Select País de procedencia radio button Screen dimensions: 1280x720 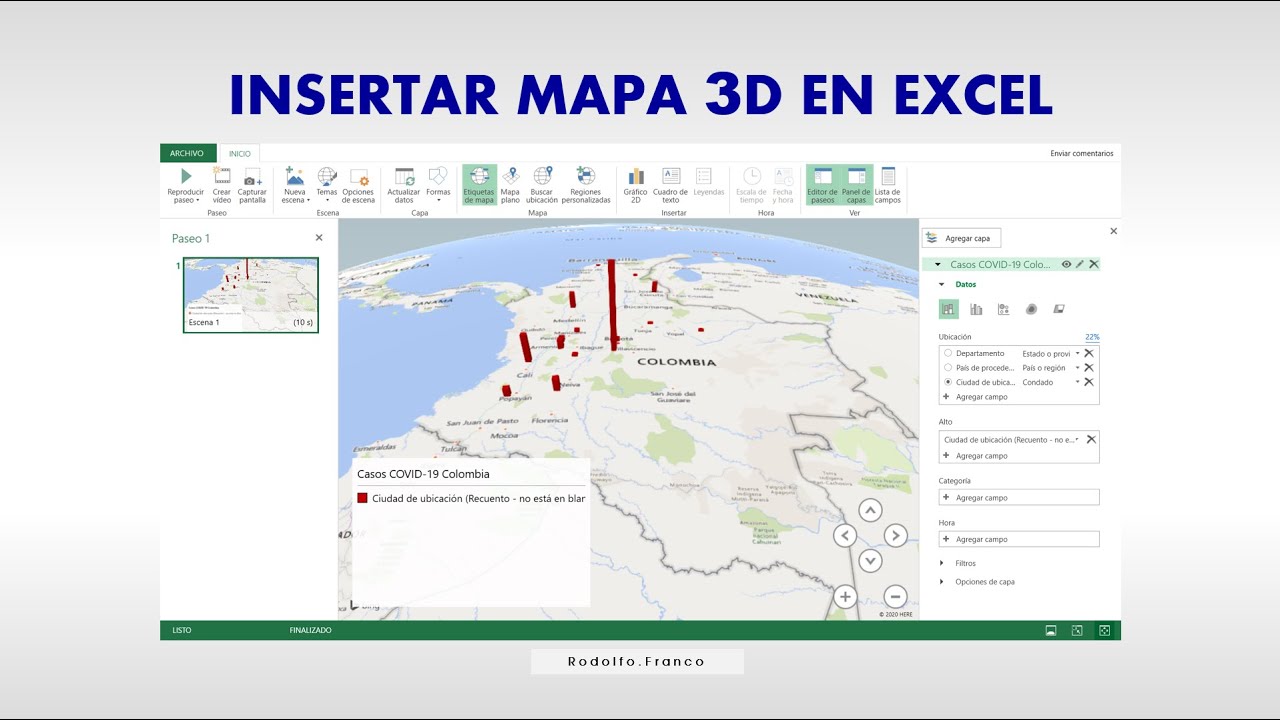point(948,367)
